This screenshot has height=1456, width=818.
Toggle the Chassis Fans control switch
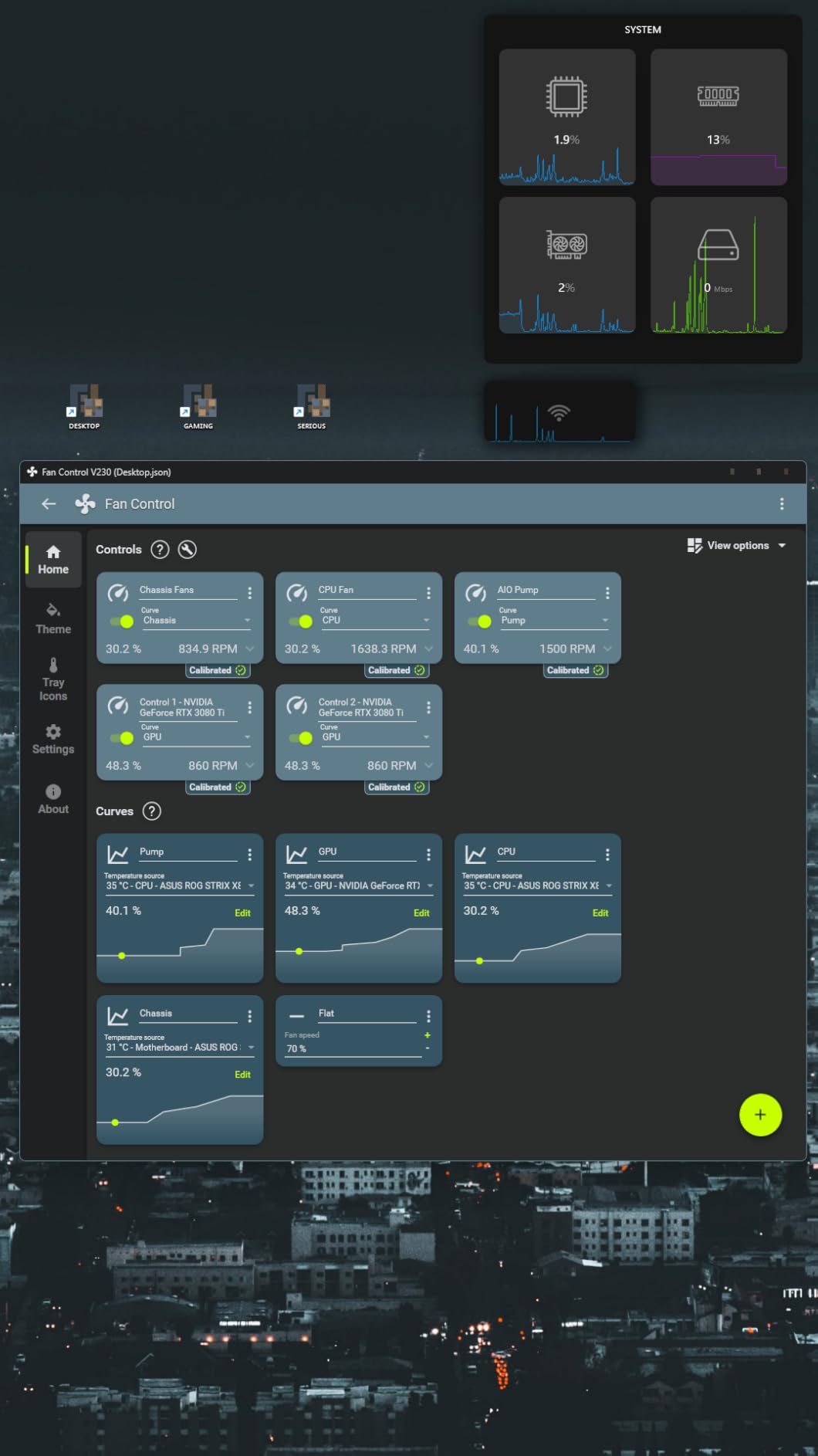tap(122, 621)
